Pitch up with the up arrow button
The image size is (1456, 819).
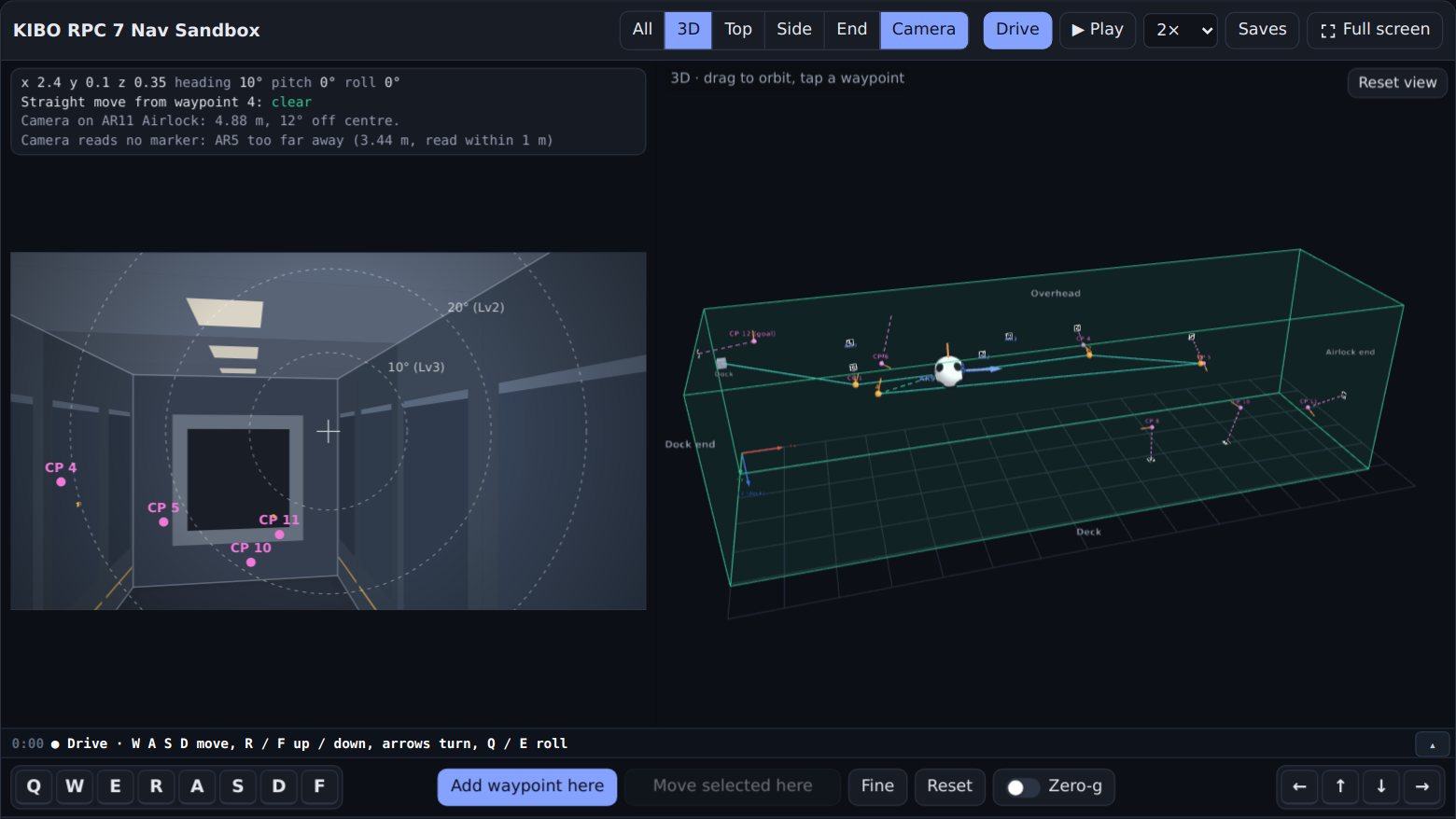click(x=1340, y=786)
